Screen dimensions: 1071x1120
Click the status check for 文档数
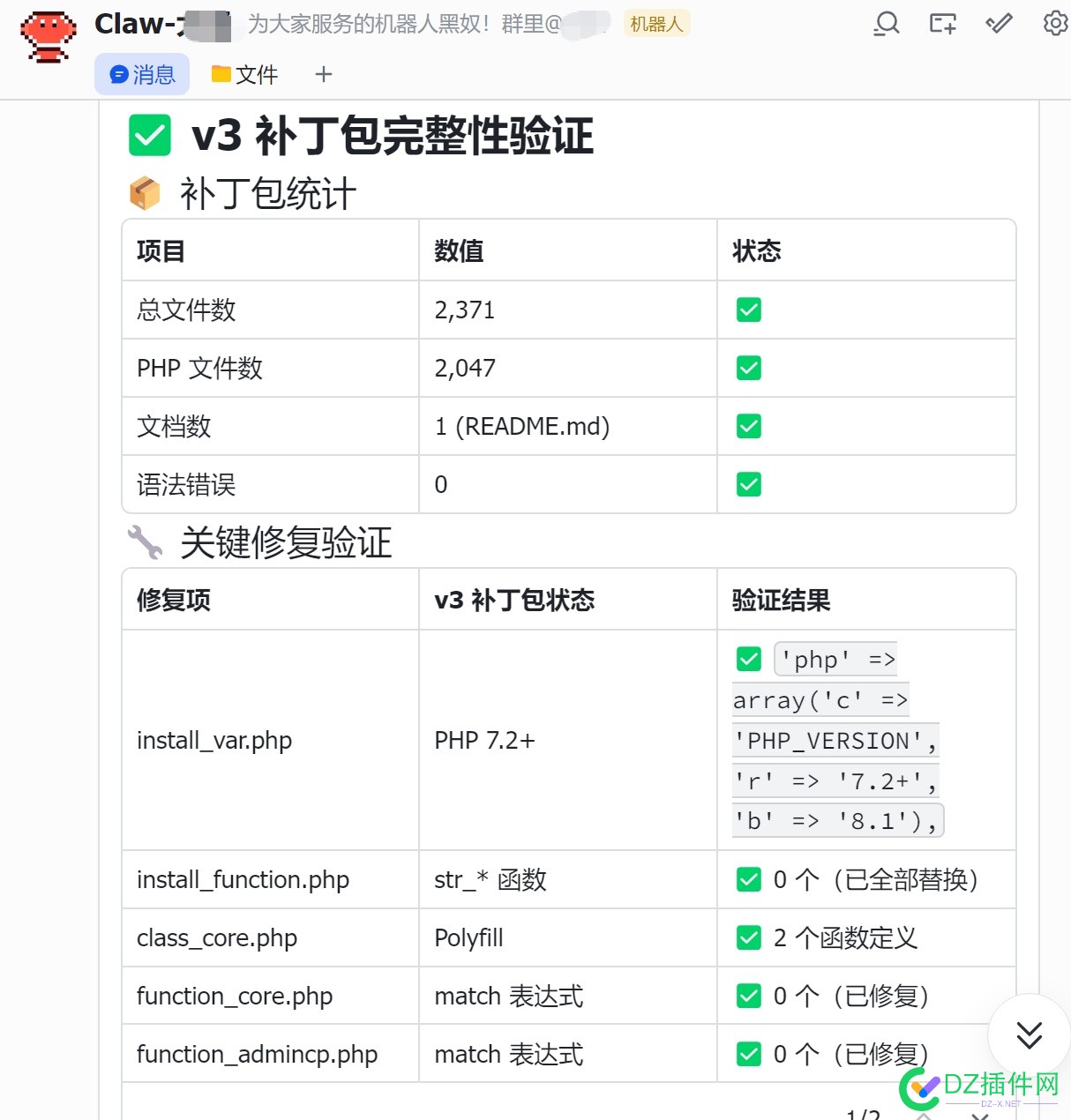(749, 426)
